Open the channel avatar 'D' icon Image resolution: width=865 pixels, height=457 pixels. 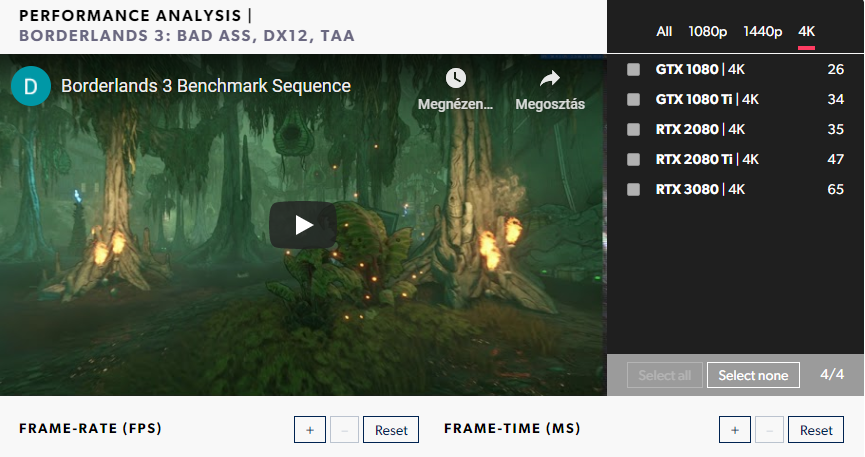31,86
